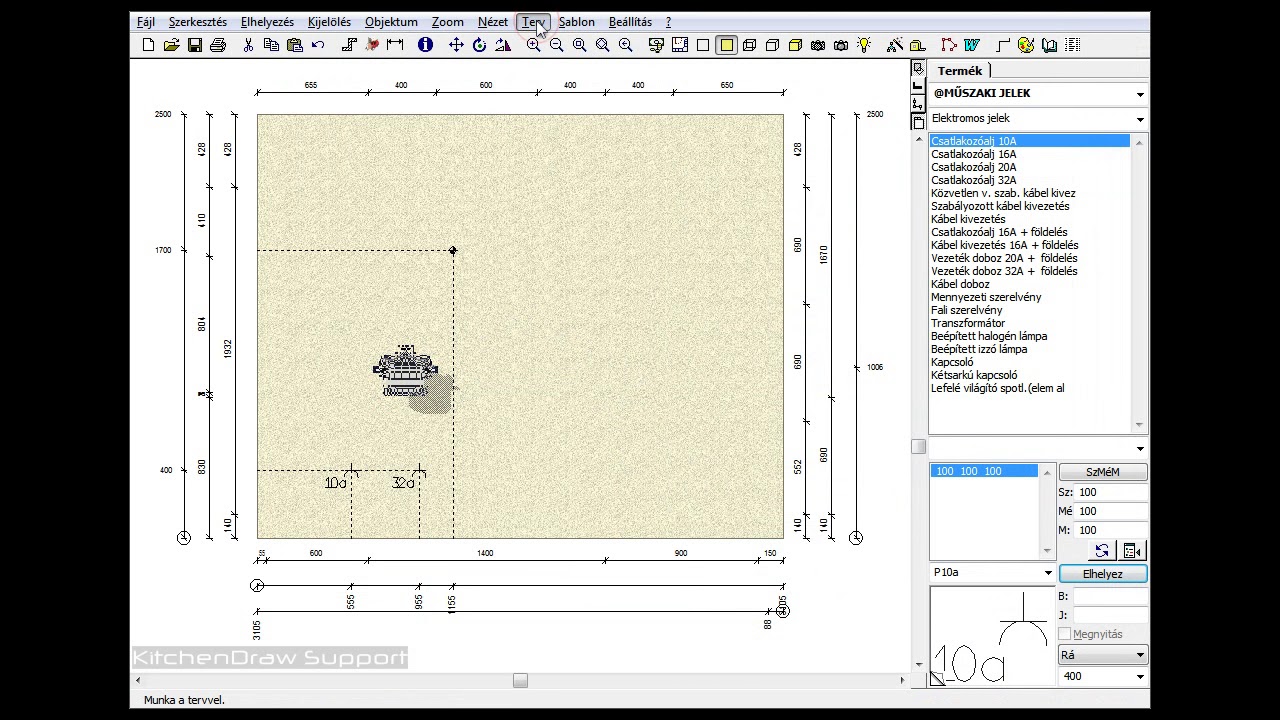The height and width of the screenshot is (720, 1280).
Task: Create a new document with toolbar icon
Action: (x=149, y=45)
